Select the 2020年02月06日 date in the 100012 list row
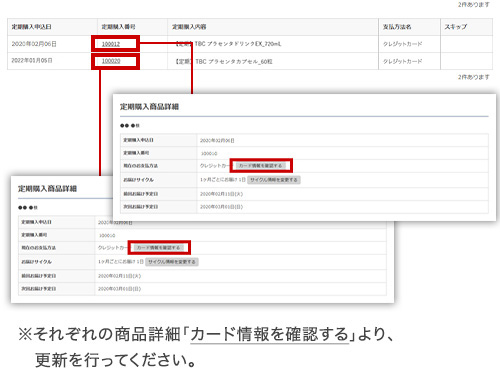Screen dimensions: 500x380 pyautogui.click(x=34, y=44)
